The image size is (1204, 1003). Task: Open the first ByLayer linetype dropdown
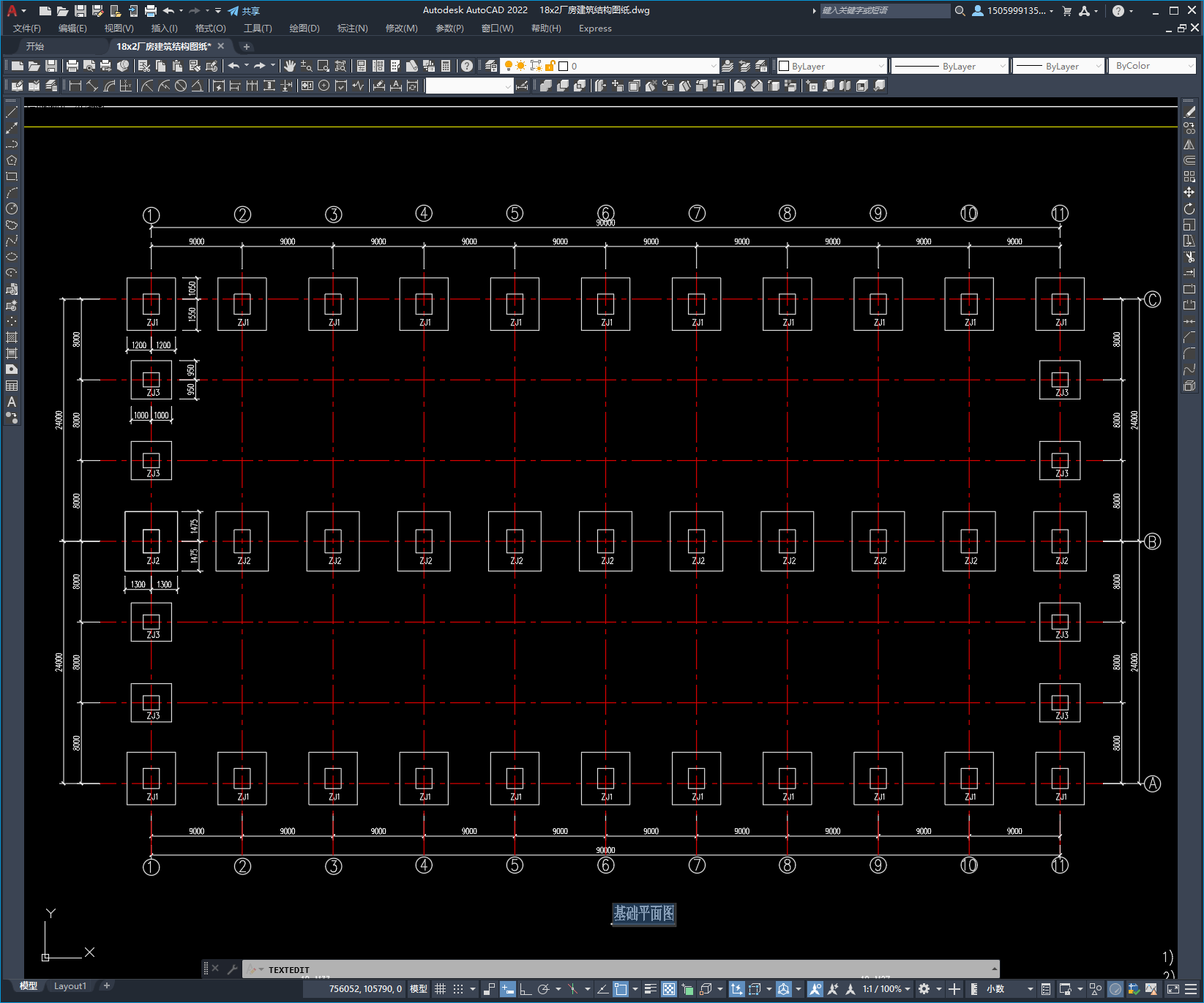coord(950,66)
